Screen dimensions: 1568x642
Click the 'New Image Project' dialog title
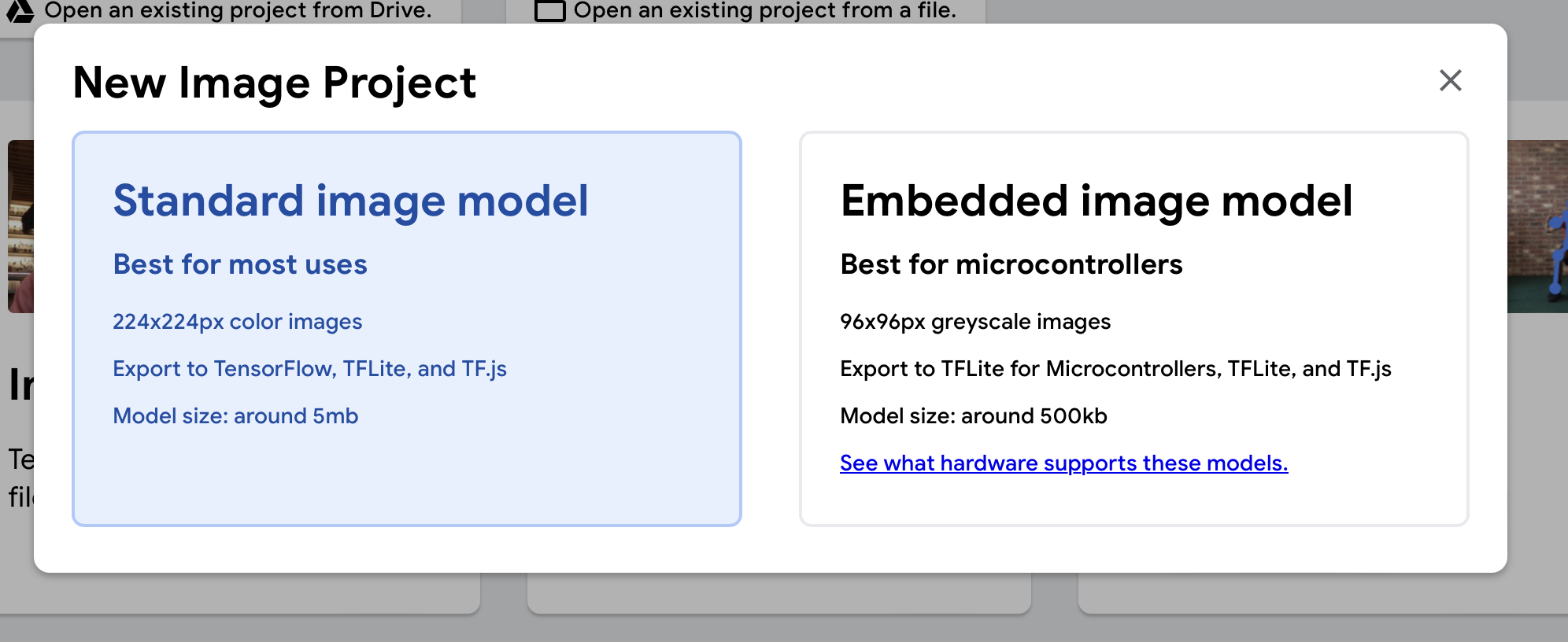pos(274,83)
